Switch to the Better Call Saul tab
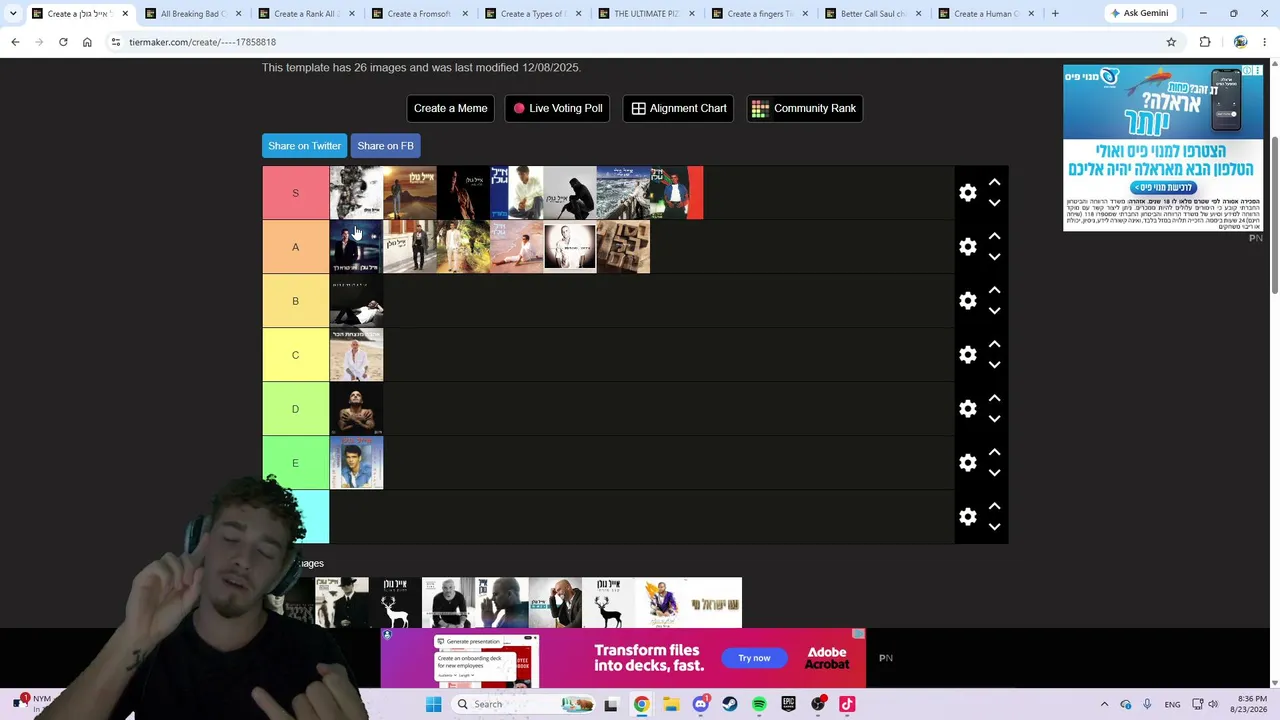The width and height of the screenshot is (1280, 720). 872,14
